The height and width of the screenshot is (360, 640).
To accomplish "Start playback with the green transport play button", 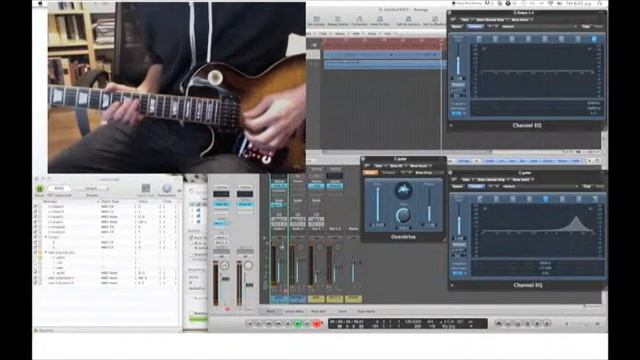I will pyautogui.click(x=298, y=324).
